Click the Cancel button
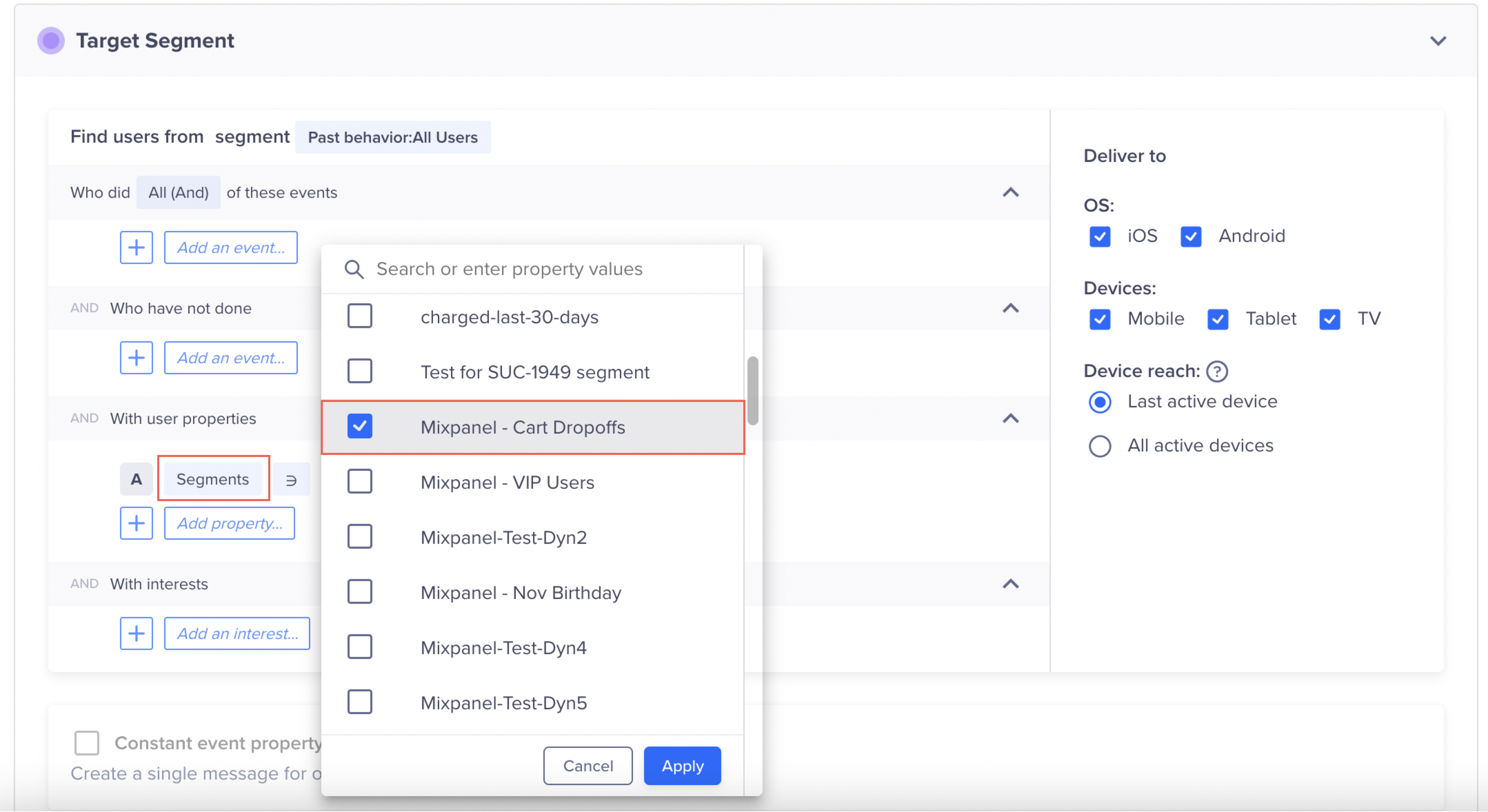Image resolution: width=1488 pixels, height=812 pixels. (588, 766)
